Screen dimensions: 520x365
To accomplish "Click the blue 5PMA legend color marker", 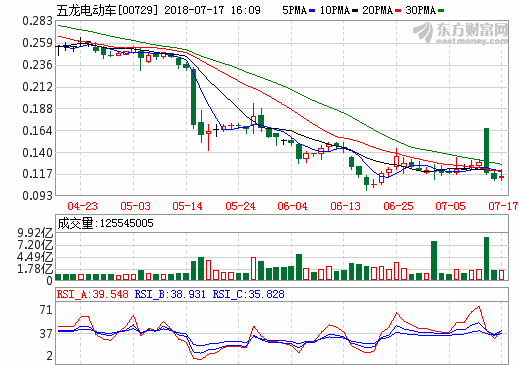I will point(312,11).
